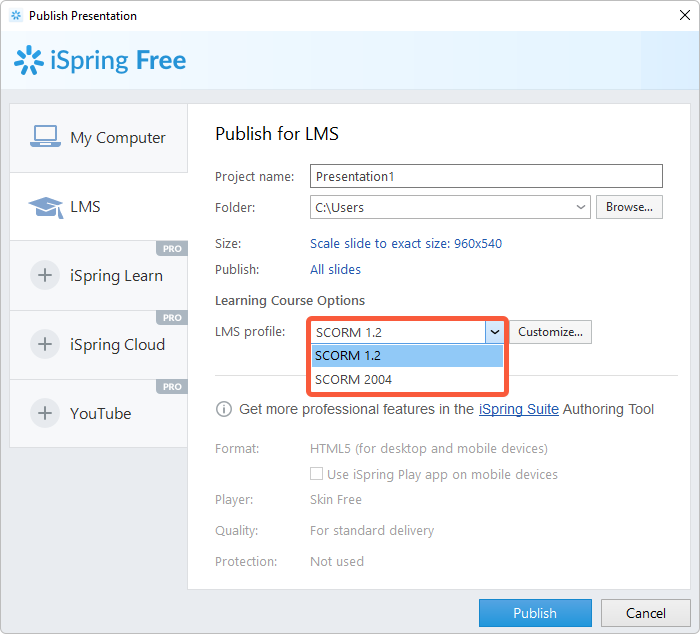
Task: Click the Protection: label
Action: (x=246, y=561)
